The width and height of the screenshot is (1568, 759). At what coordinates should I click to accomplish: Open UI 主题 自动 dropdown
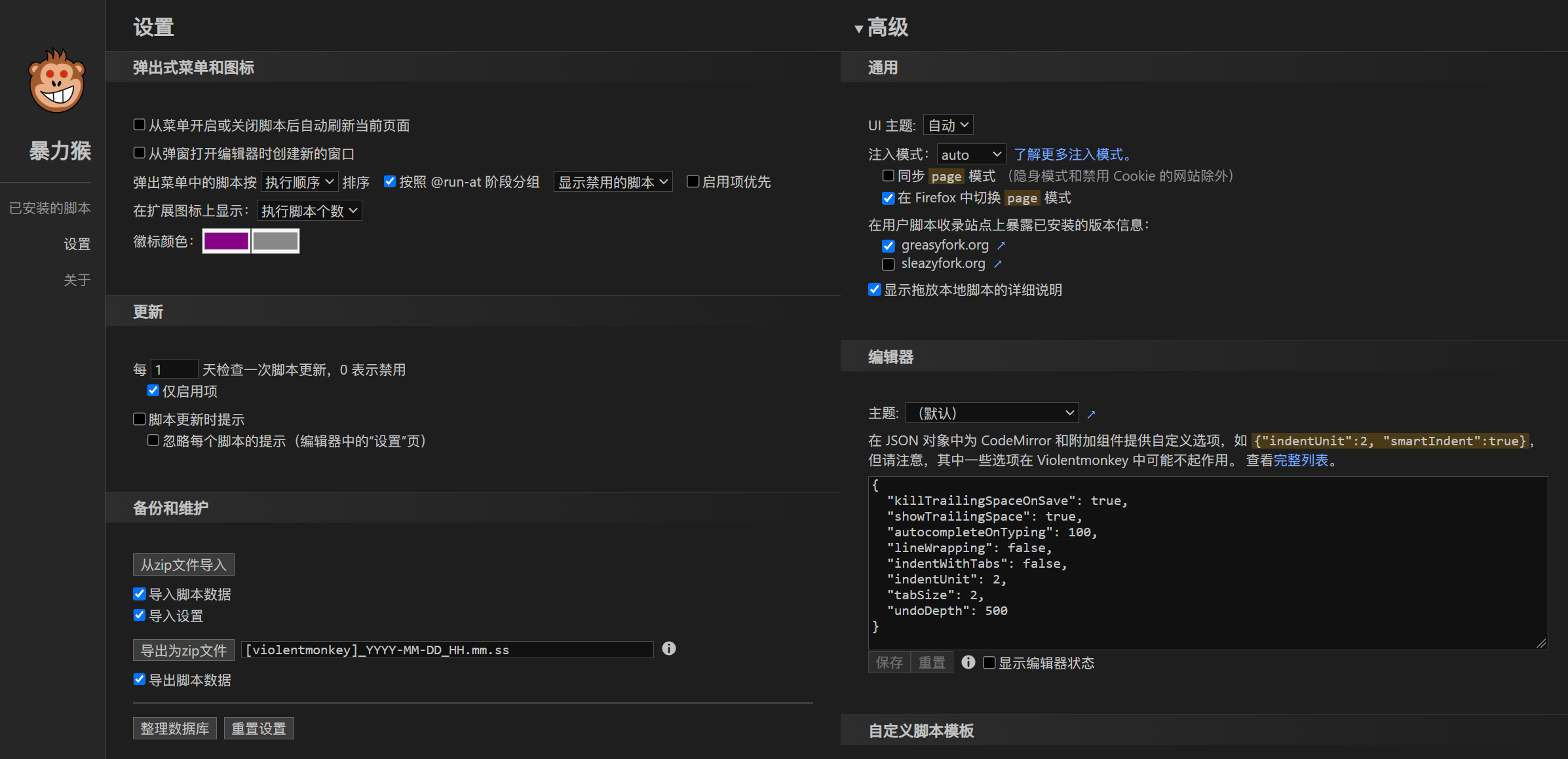[948, 125]
